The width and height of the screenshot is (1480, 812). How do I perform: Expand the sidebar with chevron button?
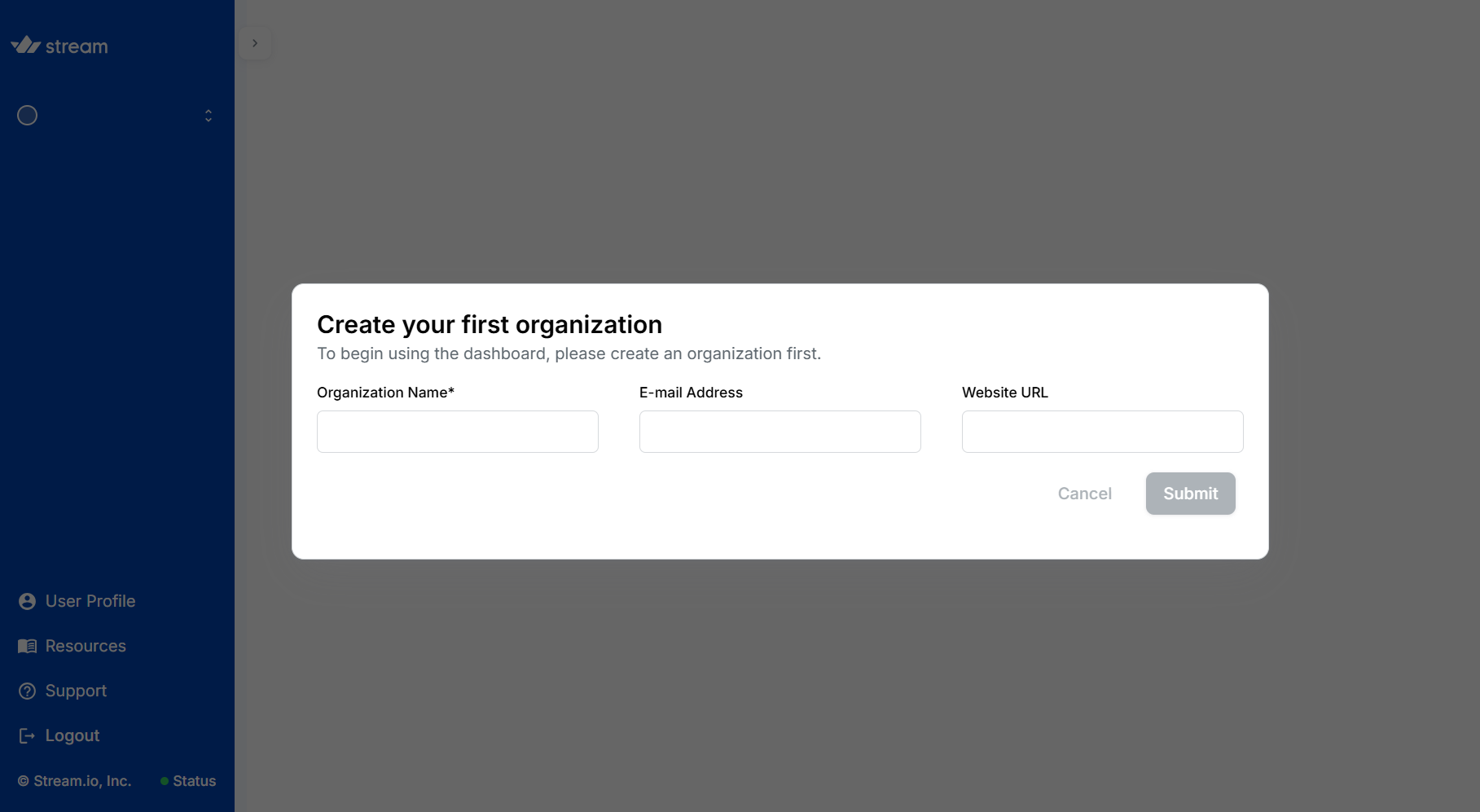(255, 43)
